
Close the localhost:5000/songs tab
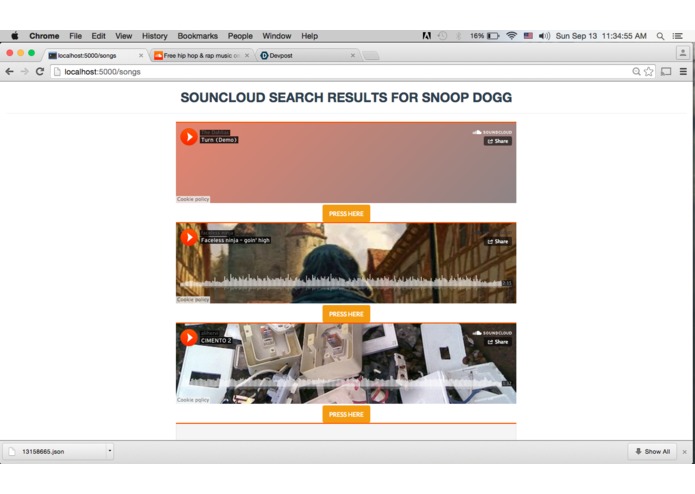(x=141, y=55)
